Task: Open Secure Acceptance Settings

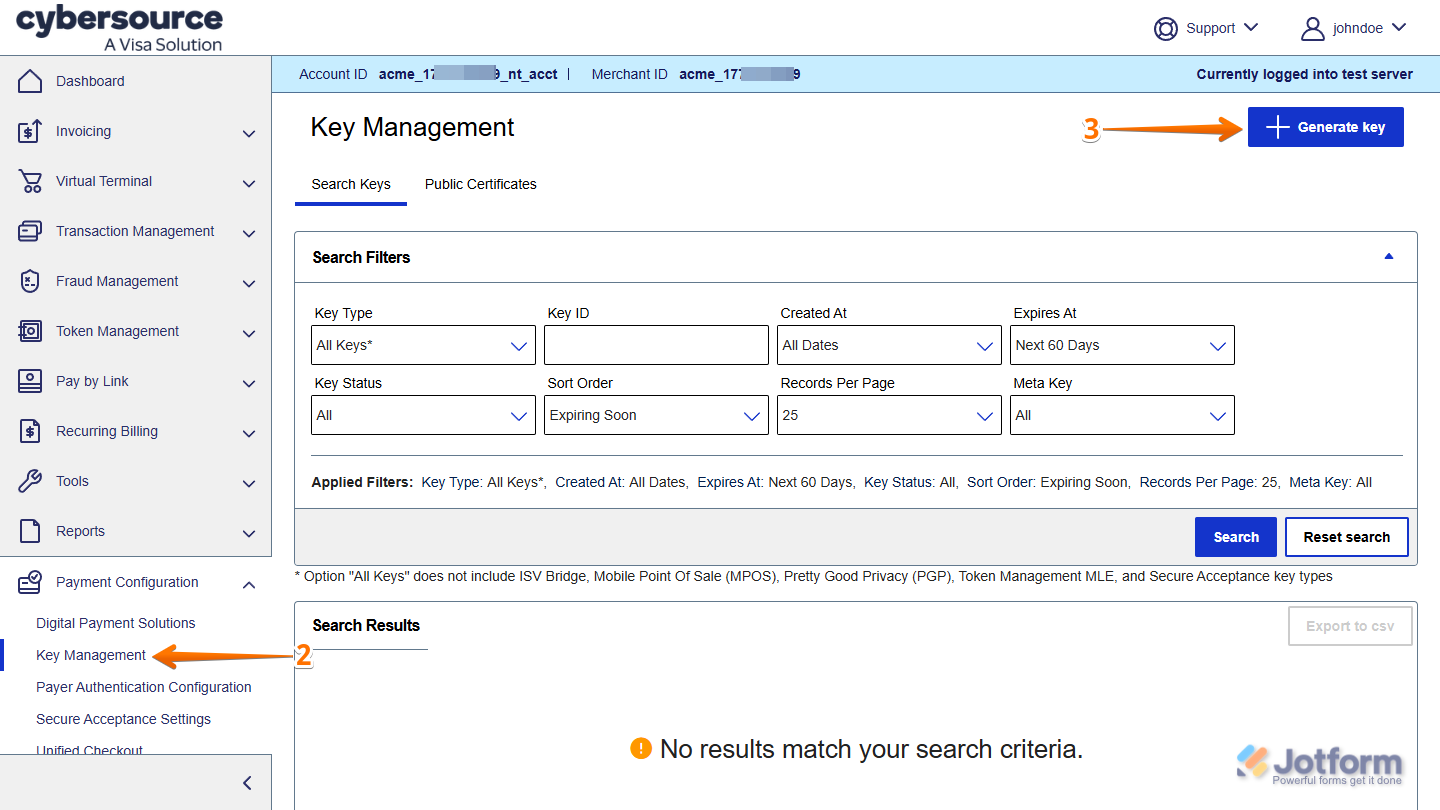Action: coord(124,719)
